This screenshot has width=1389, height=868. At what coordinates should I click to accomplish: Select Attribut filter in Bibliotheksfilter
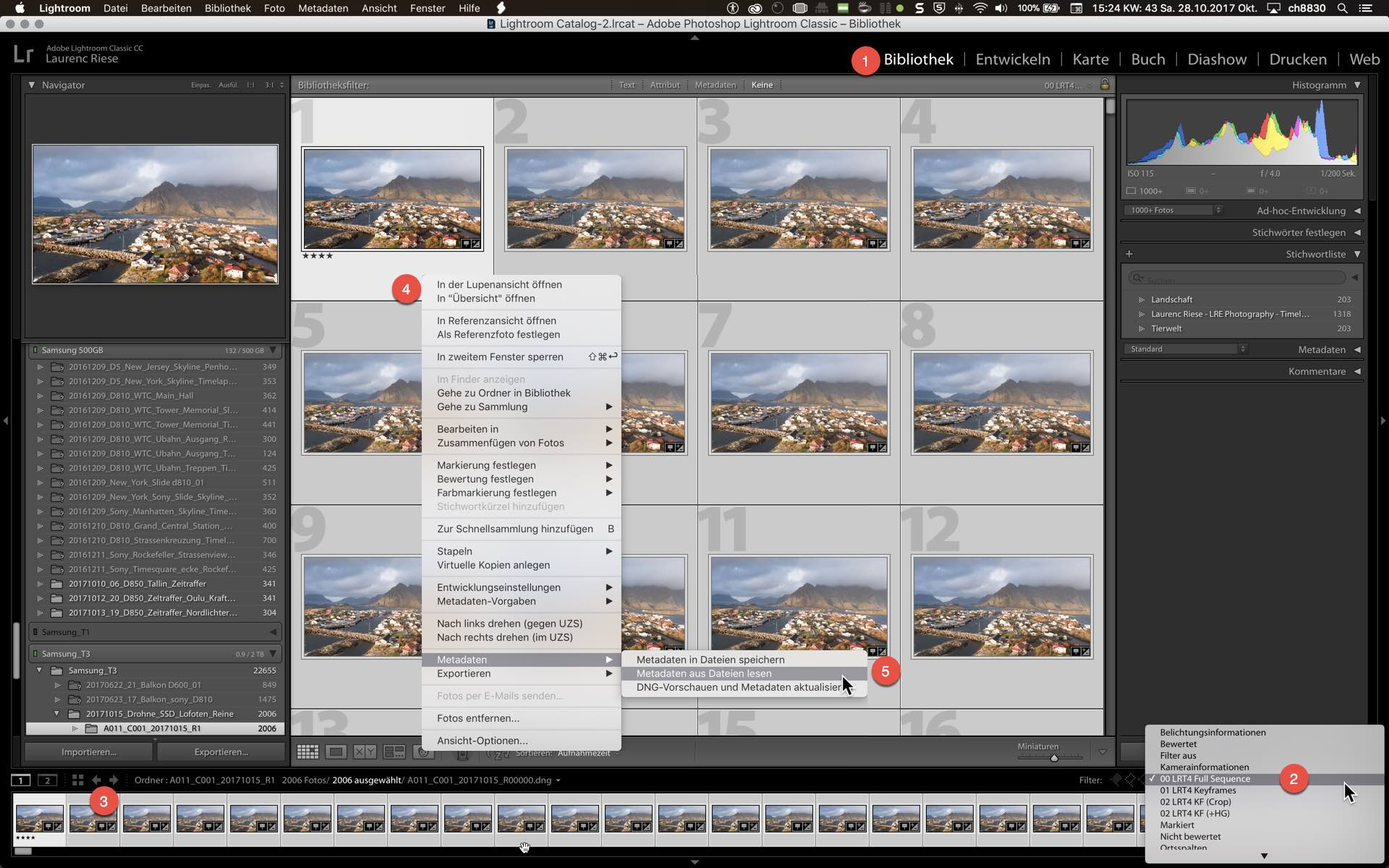[x=665, y=85]
